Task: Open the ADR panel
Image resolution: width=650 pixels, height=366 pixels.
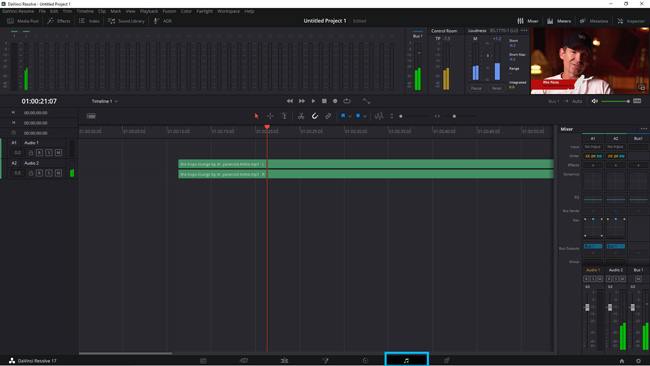Action: pyautogui.click(x=163, y=21)
